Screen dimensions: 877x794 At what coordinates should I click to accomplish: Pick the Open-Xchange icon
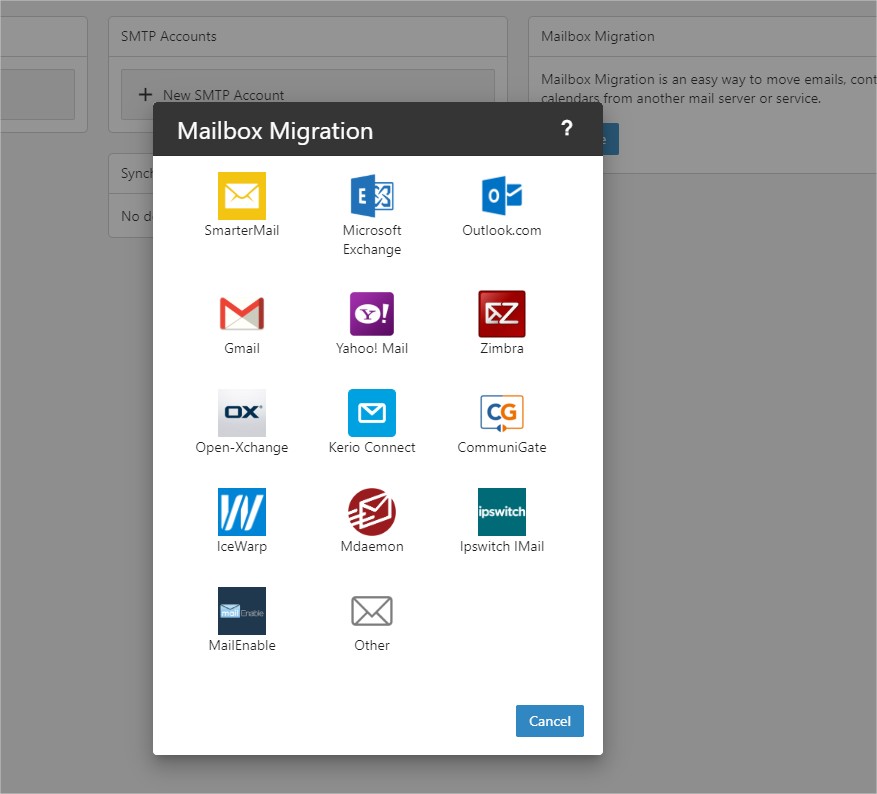click(x=242, y=413)
